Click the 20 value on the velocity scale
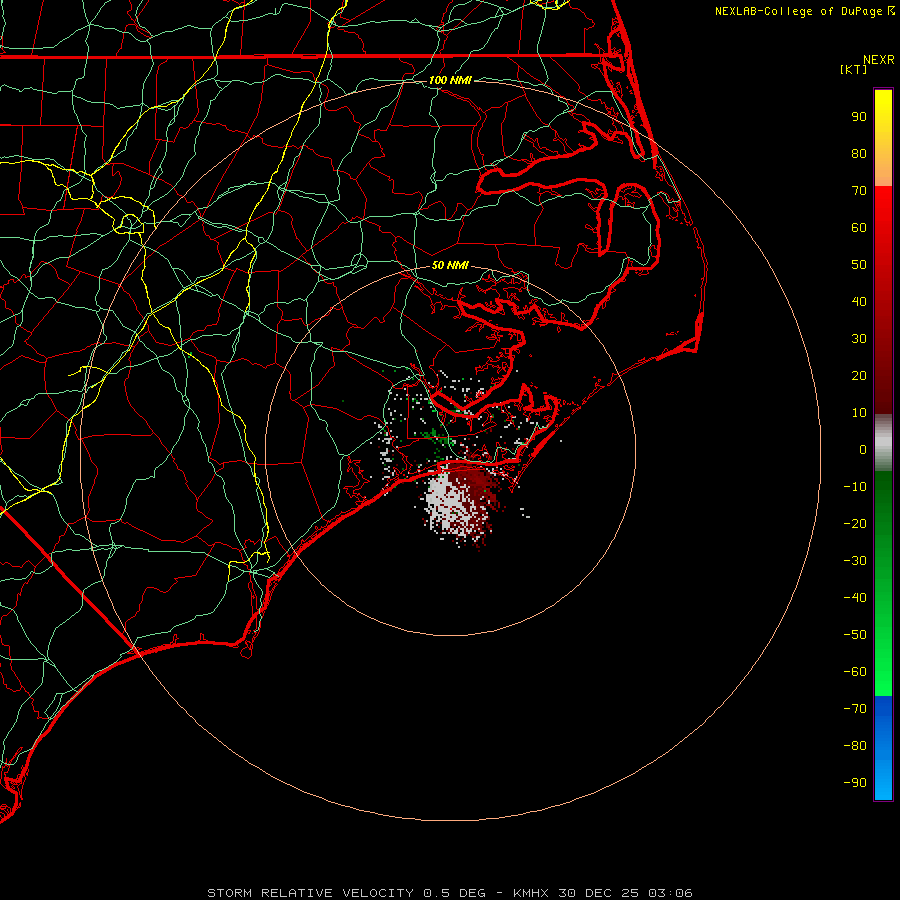 859,375
